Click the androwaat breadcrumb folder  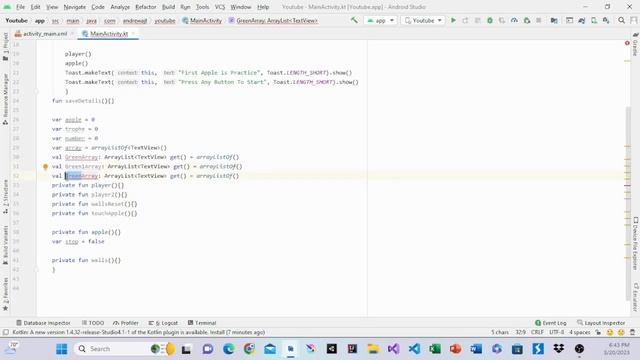[135, 20]
